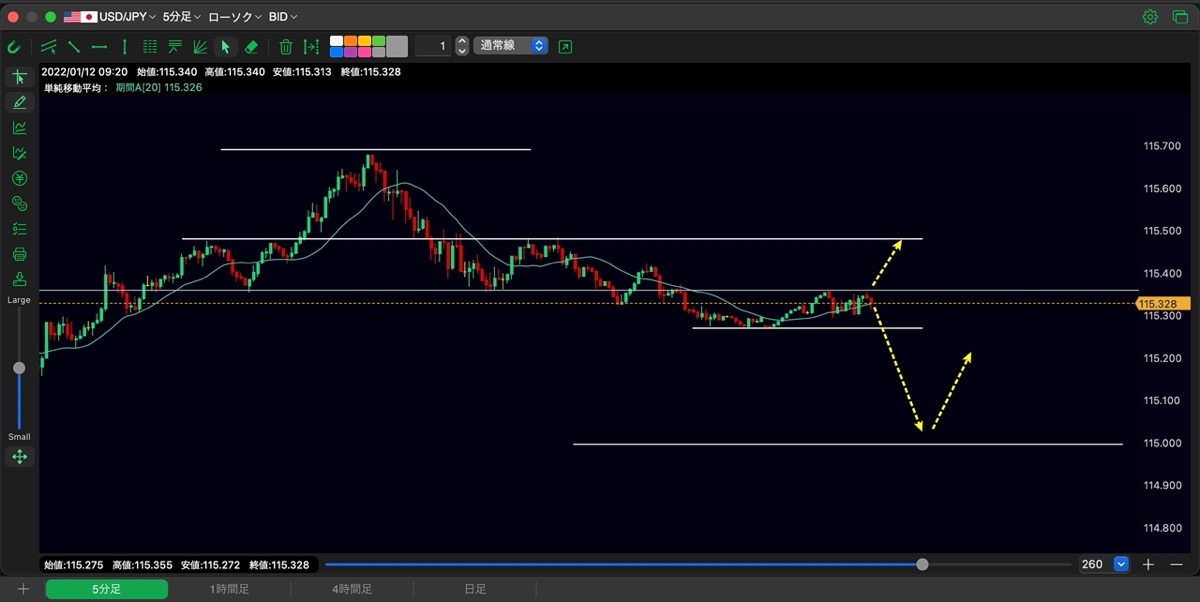Viewport: 1200px width, 602px height.
Task: Add a new chart tab with plus
Action: click(23, 590)
